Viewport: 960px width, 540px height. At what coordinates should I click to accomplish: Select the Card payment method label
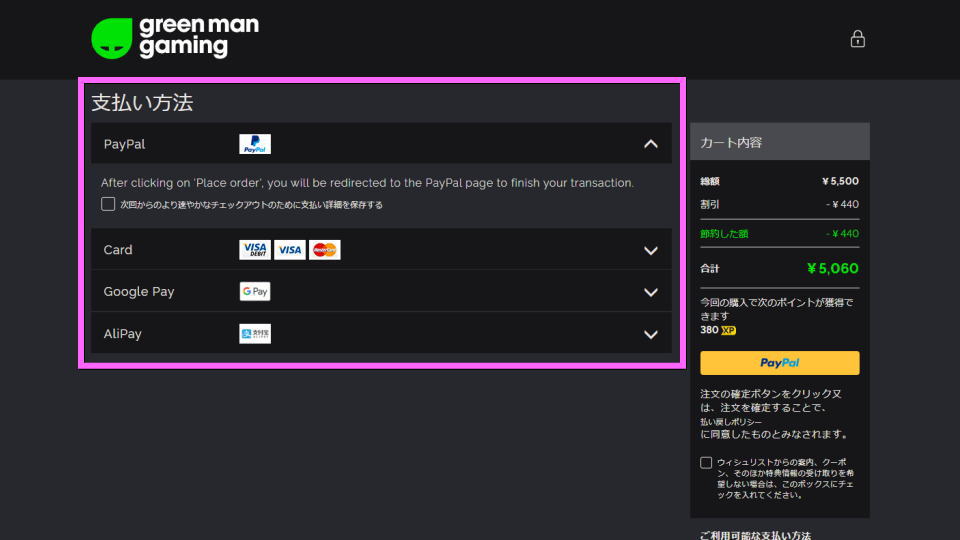(118, 250)
